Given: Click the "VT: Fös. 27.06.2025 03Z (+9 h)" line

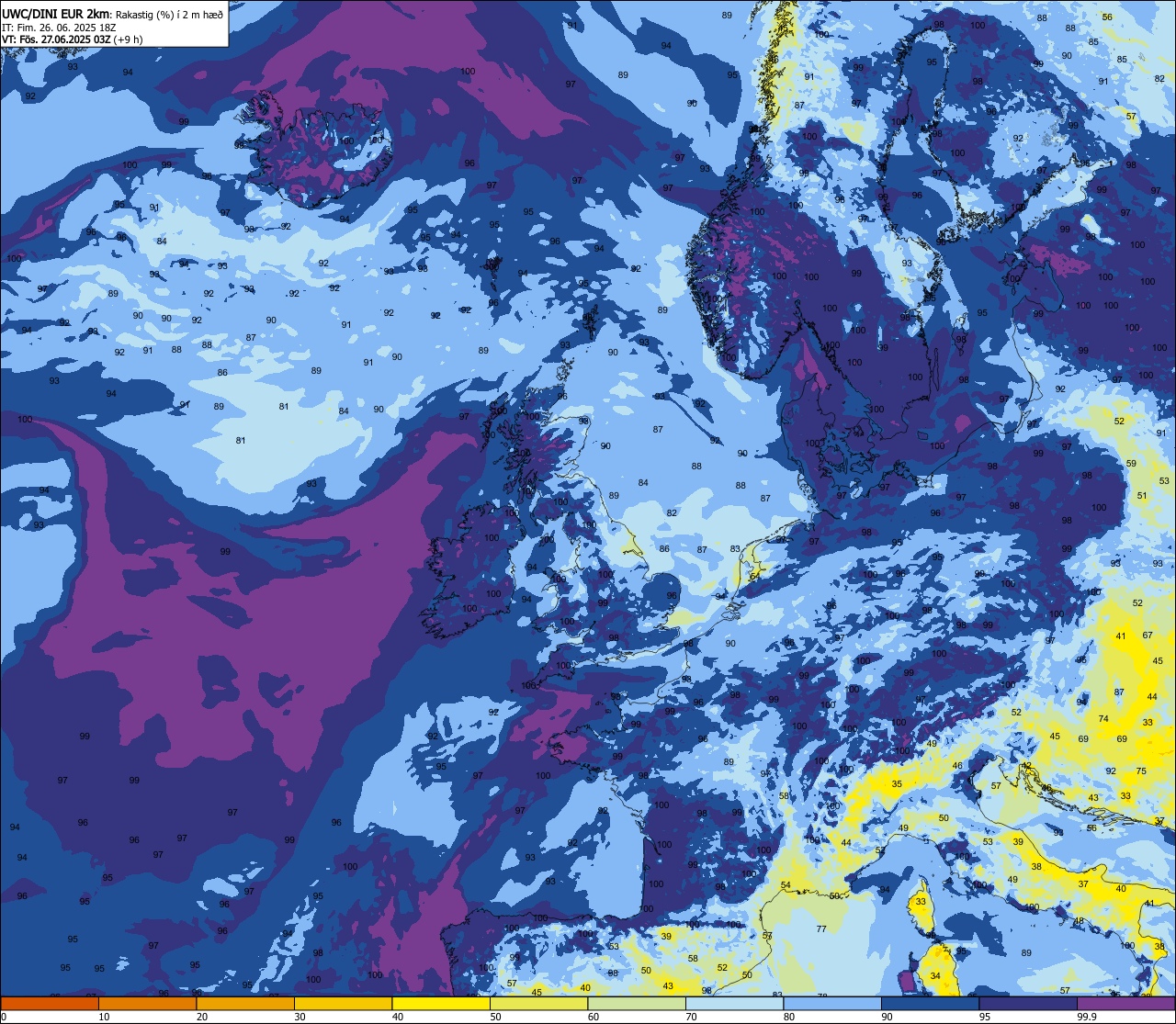Looking at the screenshot, I should pos(73,39).
